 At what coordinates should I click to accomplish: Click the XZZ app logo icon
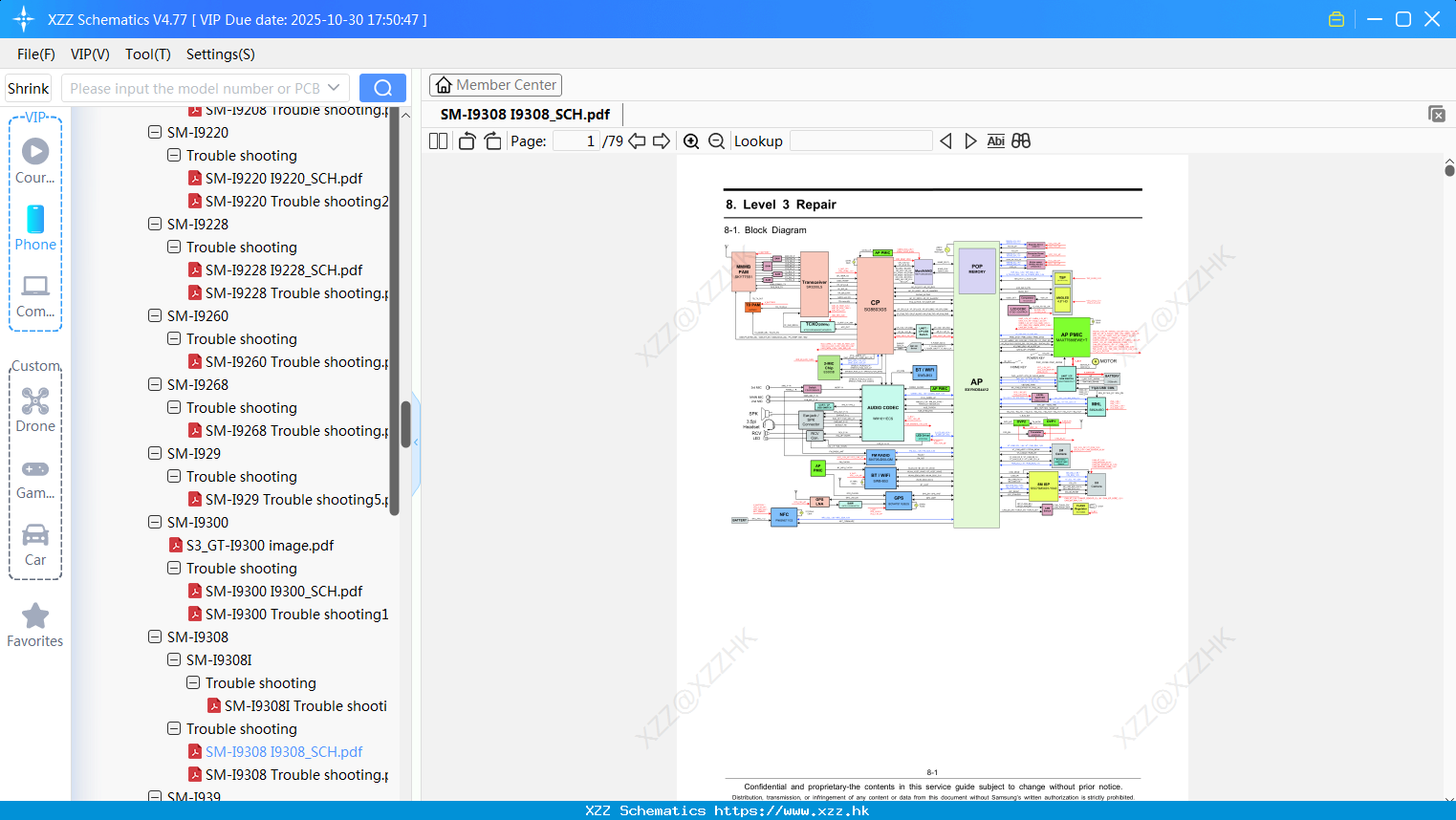pyautogui.click(x=24, y=19)
